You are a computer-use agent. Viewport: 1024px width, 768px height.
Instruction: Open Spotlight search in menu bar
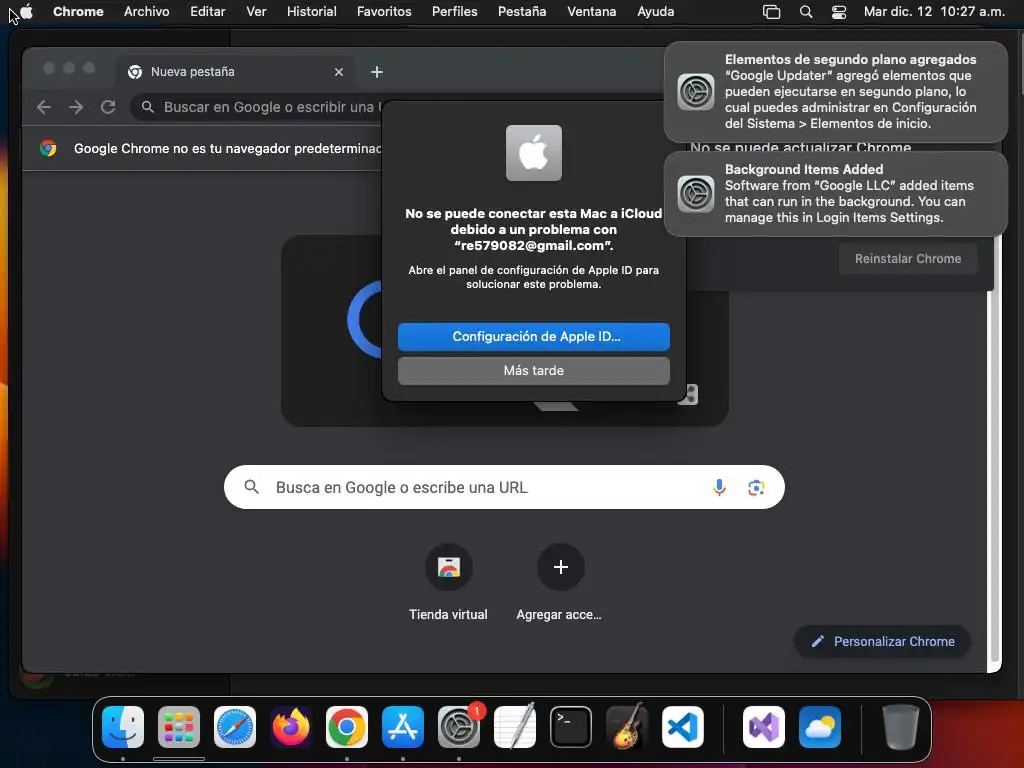click(x=806, y=12)
